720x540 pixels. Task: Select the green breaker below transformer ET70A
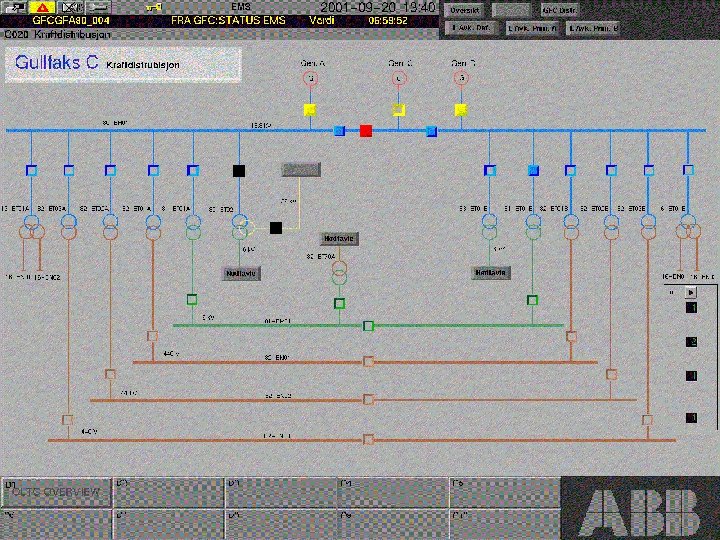tap(339, 304)
